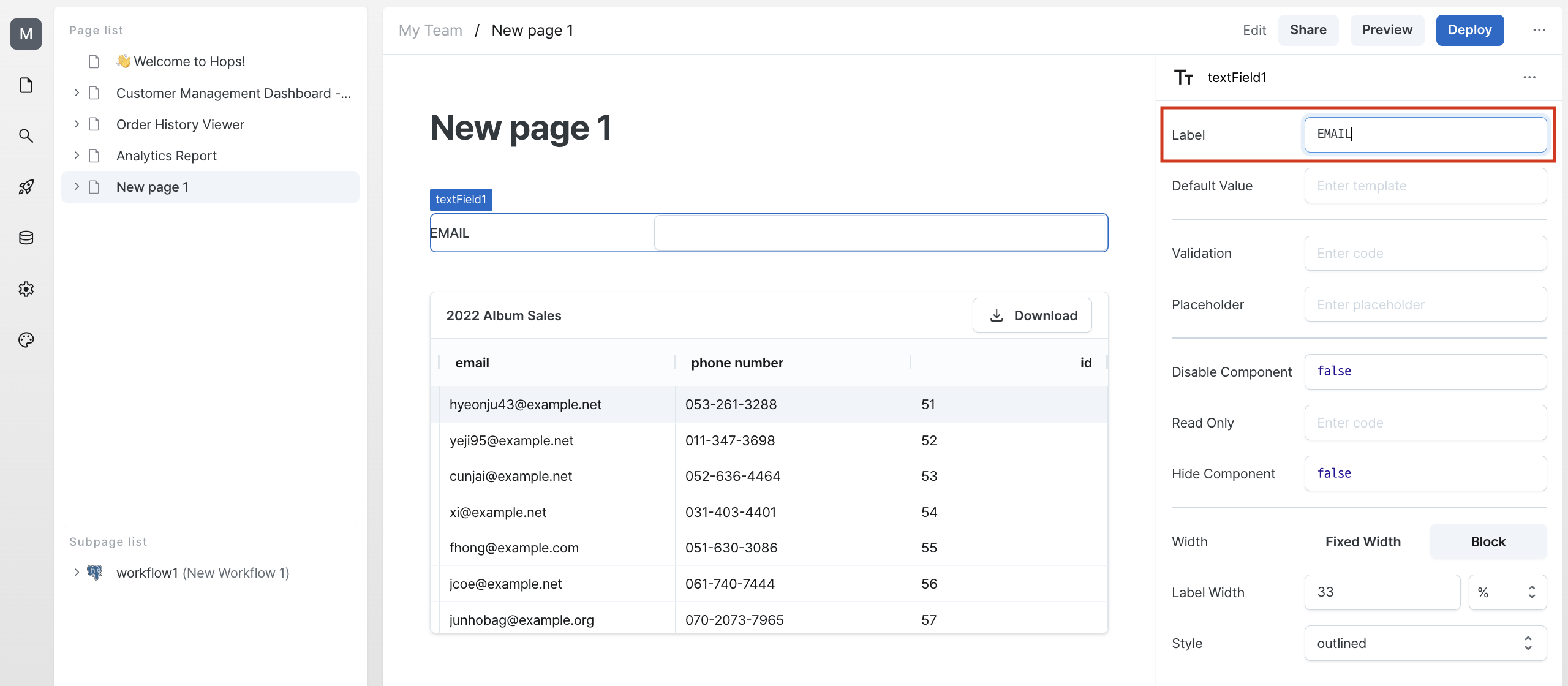Viewport: 1568px width, 686px height.
Task: Download the 2022 Album Sales table
Action: click(x=1032, y=315)
